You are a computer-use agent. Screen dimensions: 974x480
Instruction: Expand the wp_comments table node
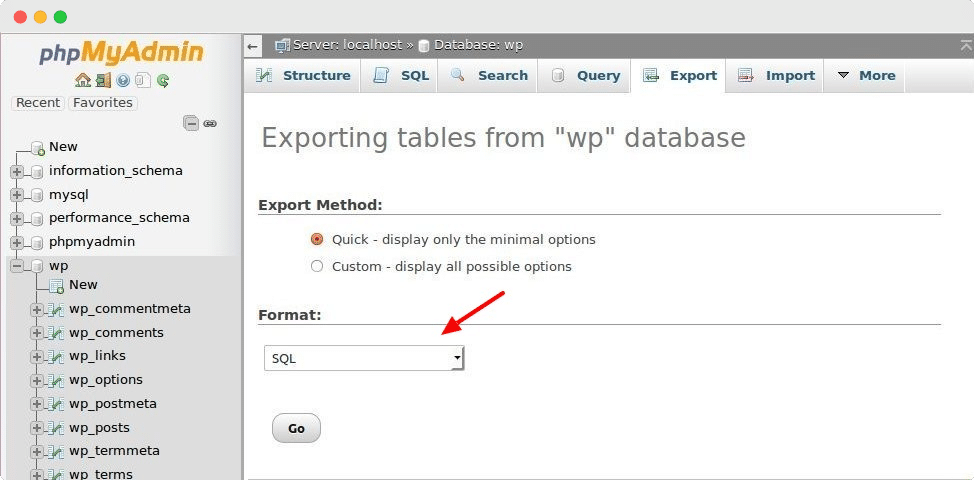click(37, 333)
